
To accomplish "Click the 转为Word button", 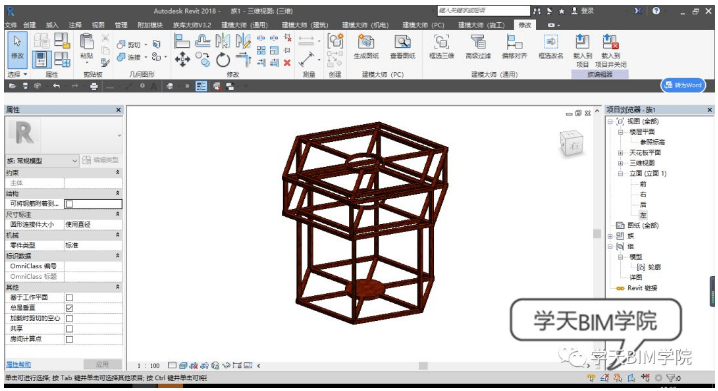I will [x=683, y=85].
